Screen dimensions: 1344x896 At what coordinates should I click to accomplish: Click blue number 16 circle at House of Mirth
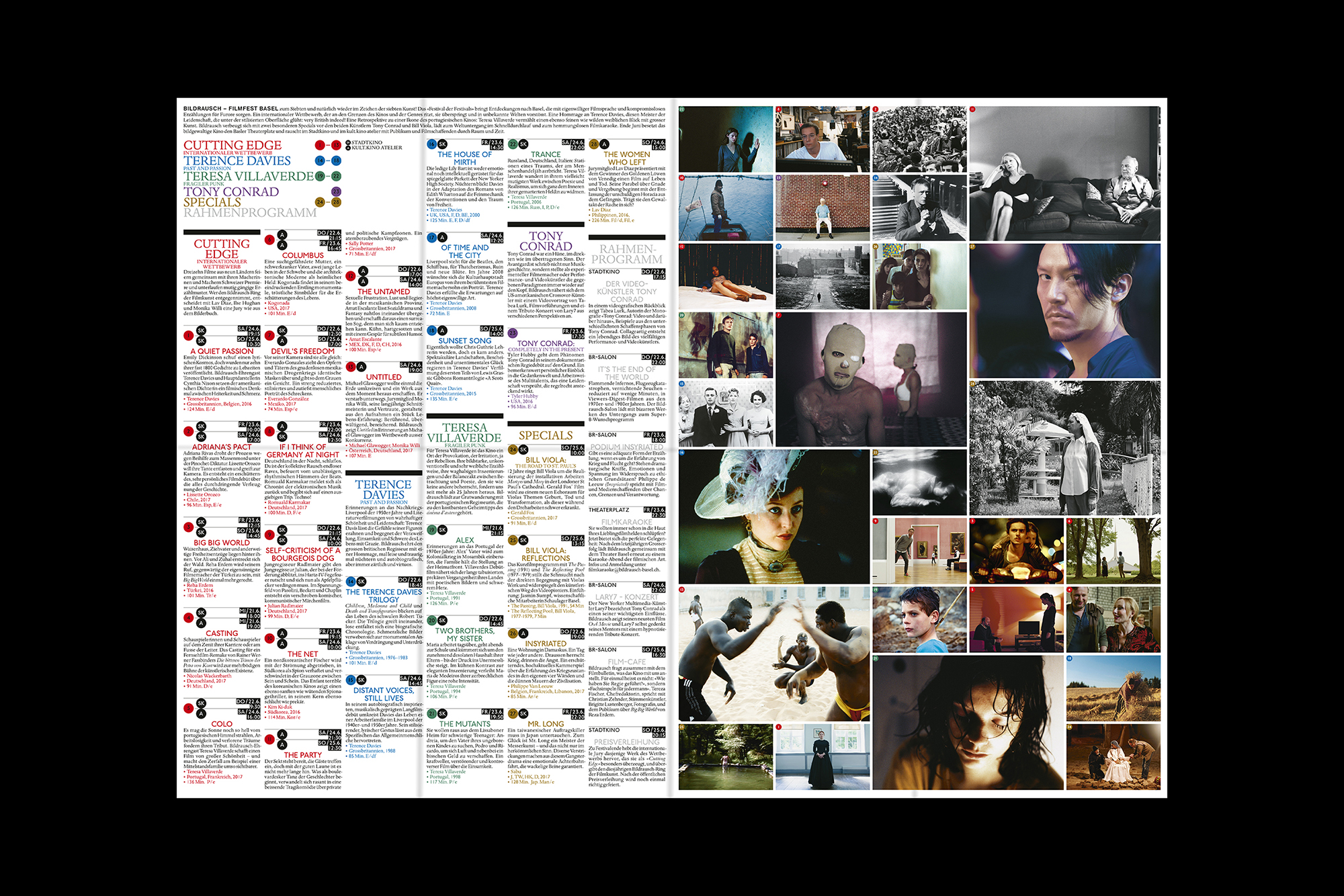click(x=431, y=144)
